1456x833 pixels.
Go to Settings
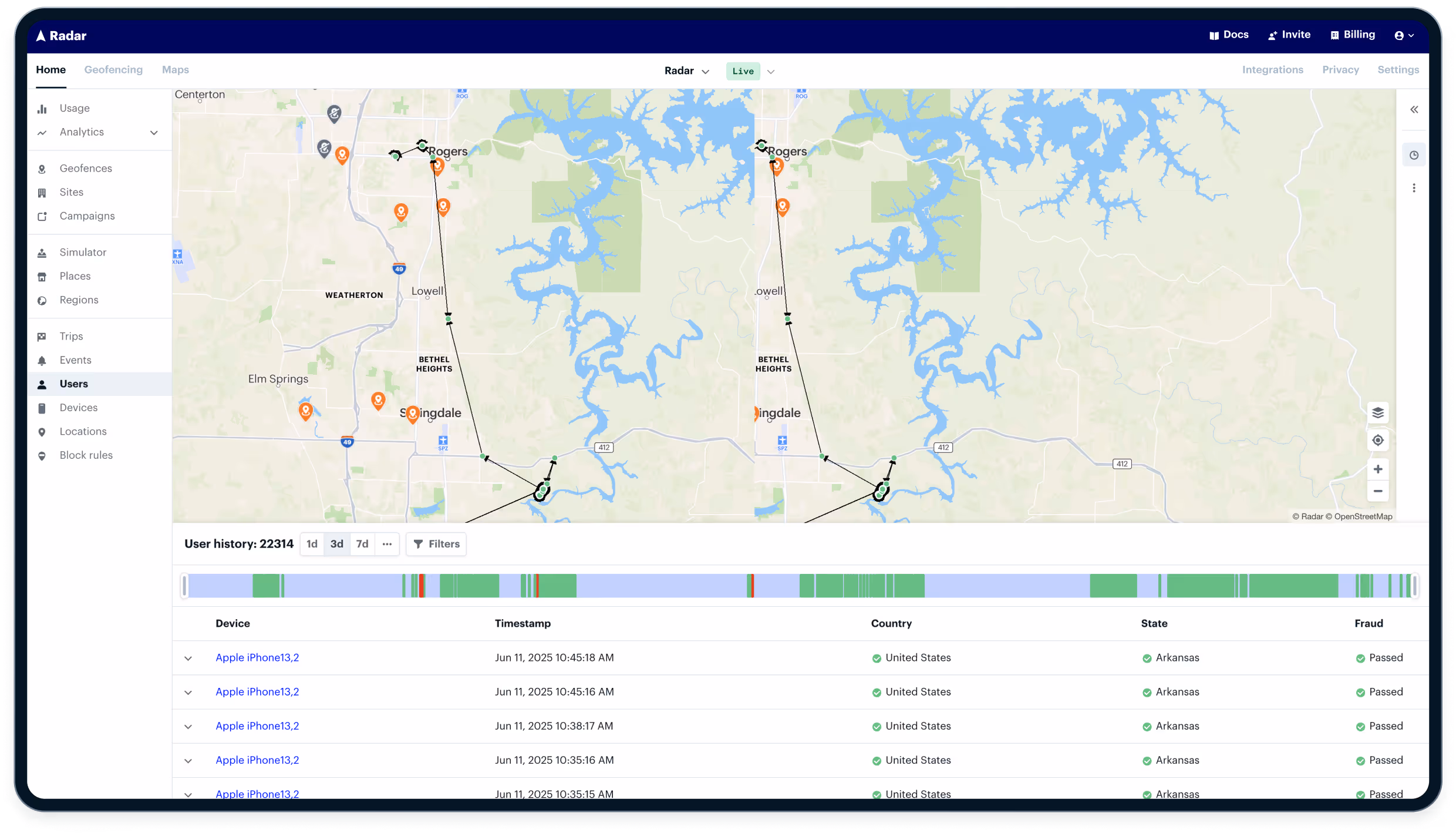point(1398,69)
